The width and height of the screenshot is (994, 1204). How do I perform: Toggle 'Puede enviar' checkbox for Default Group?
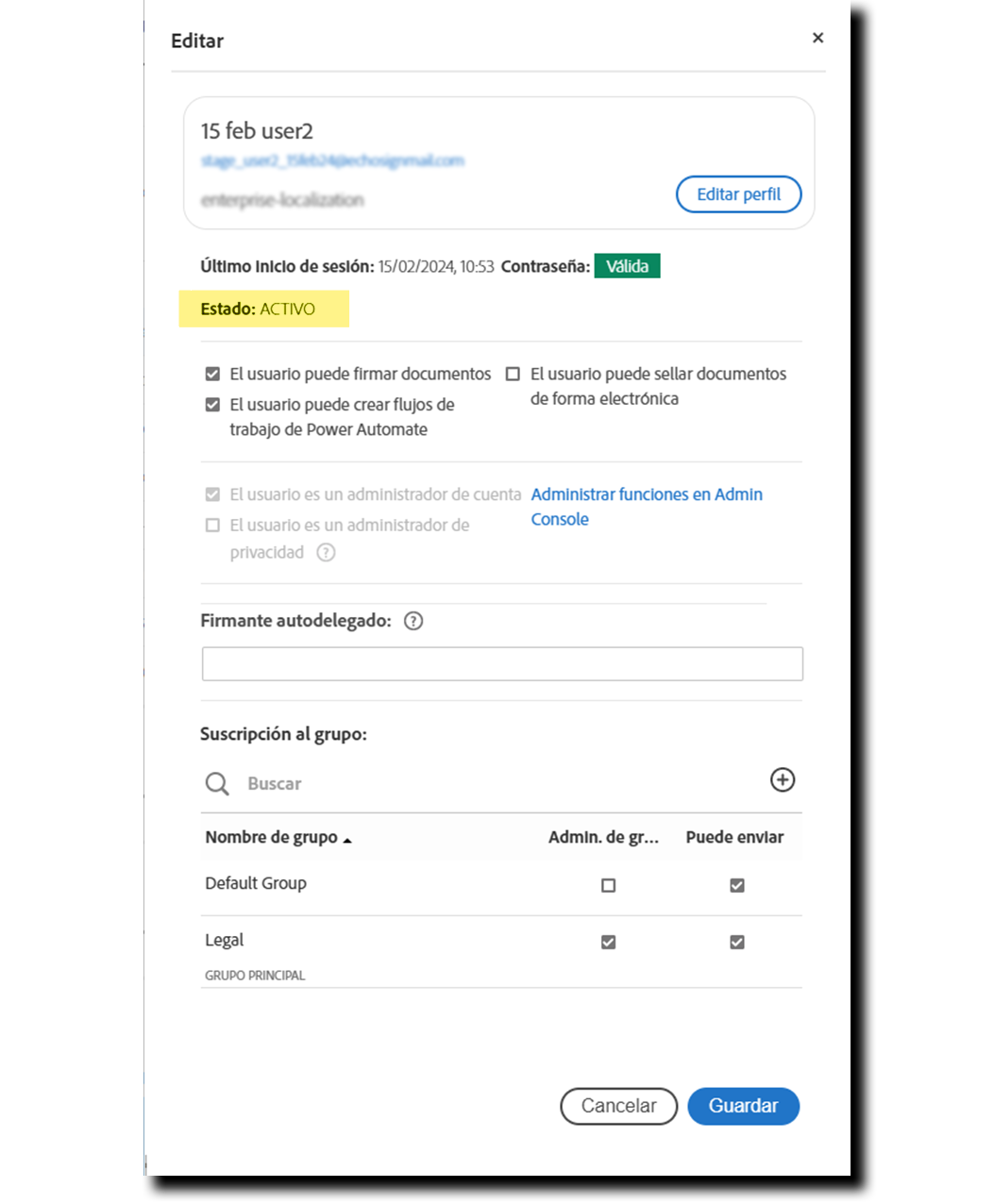tap(737, 885)
